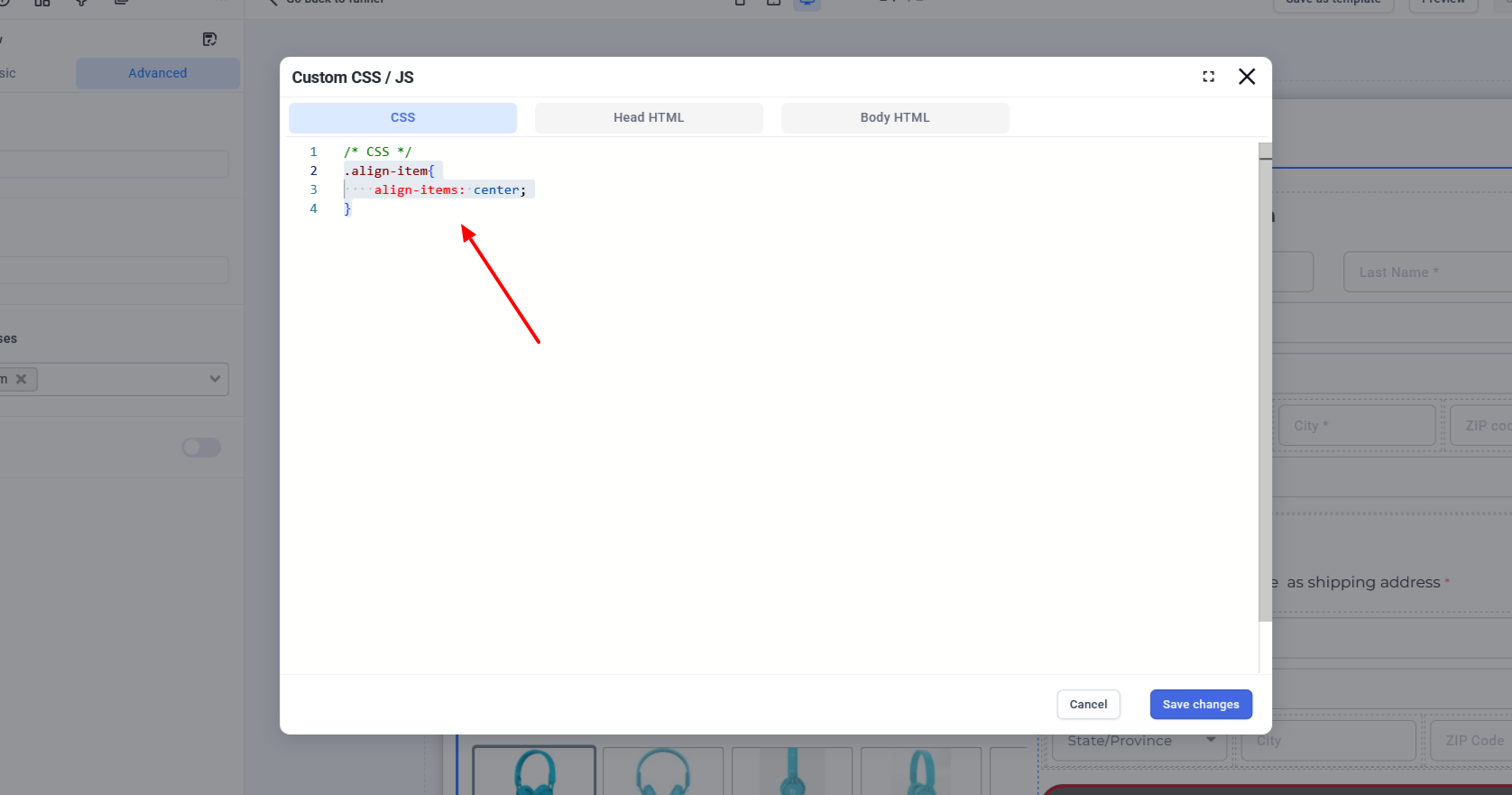Image resolution: width=1512 pixels, height=795 pixels.
Task: Open the State/Province dropdown
Action: point(1140,741)
